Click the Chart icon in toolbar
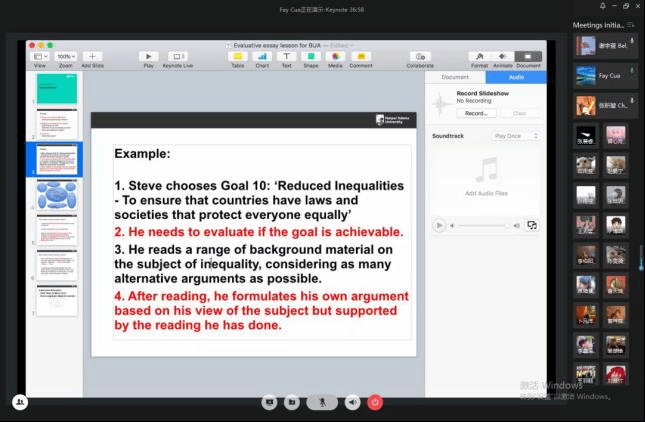 coord(262,57)
